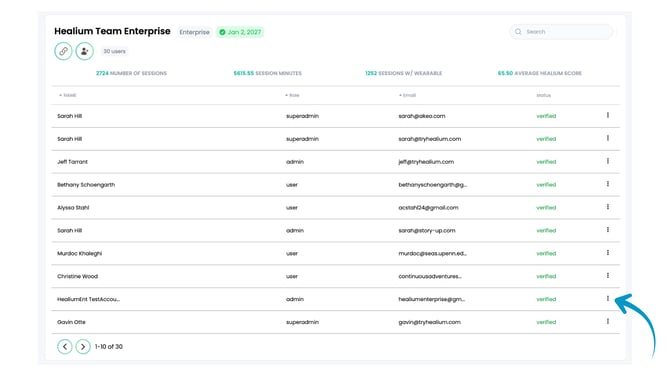Click superadmin role in Gavin Otte row
Image resolution: width=670 pixels, height=376 pixels.
click(302, 322)
